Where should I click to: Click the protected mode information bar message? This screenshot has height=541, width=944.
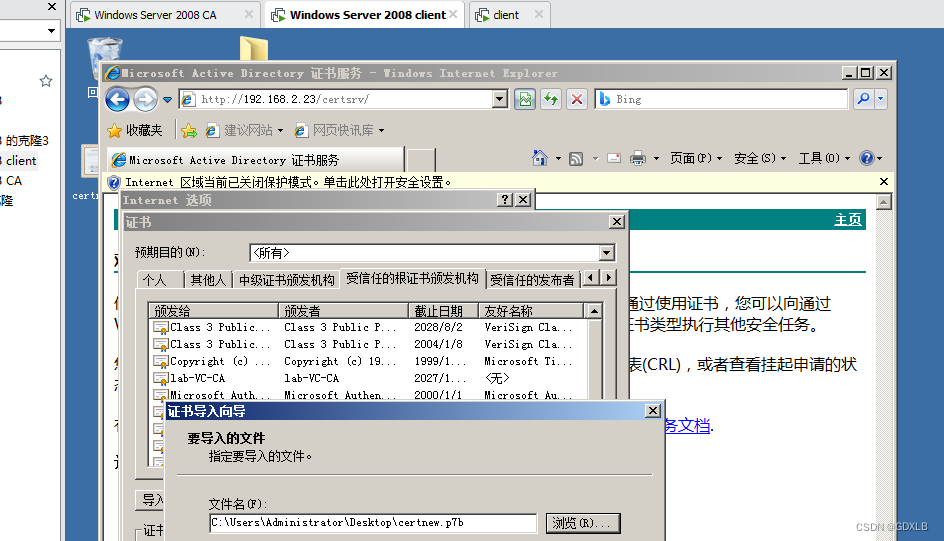pos(288,182)
